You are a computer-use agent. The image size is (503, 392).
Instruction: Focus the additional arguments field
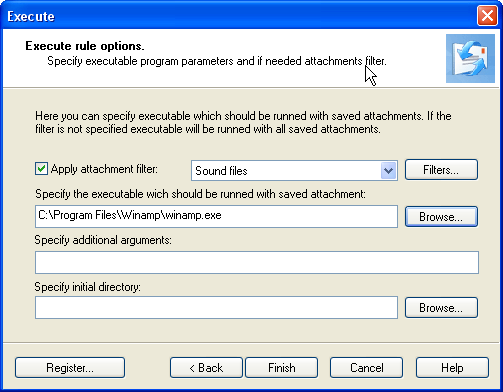coord(257,262)
